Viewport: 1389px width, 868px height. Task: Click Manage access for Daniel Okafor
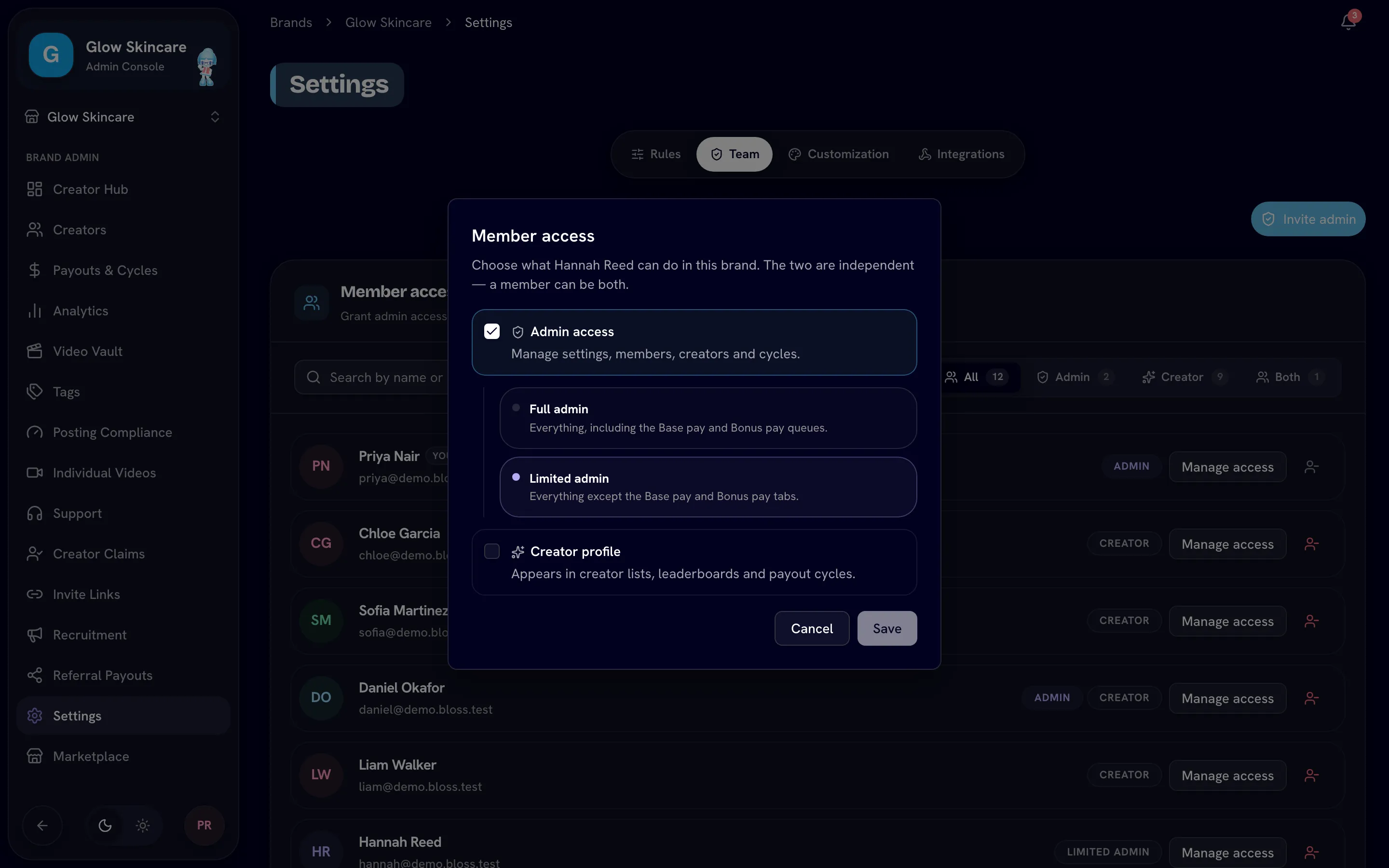click(1227, 699)
